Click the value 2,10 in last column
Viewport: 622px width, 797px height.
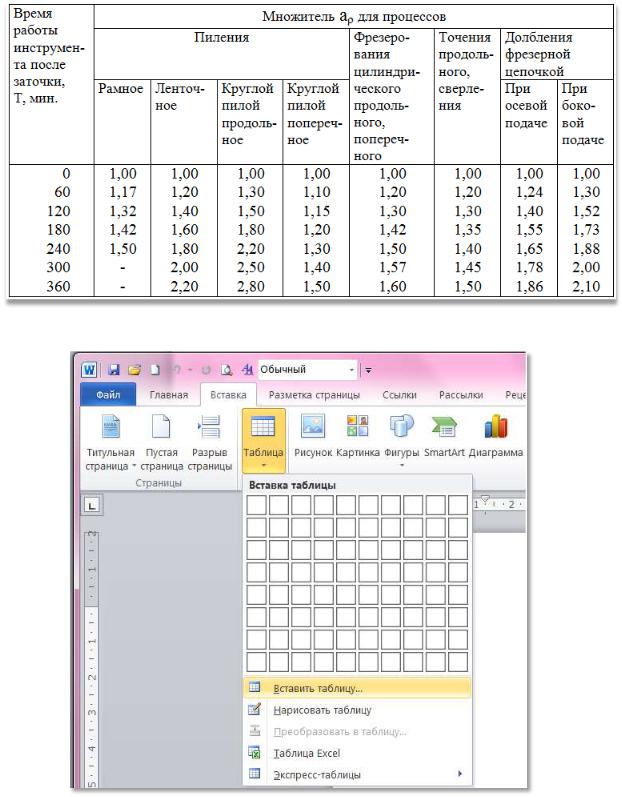[x=586, y=286]
